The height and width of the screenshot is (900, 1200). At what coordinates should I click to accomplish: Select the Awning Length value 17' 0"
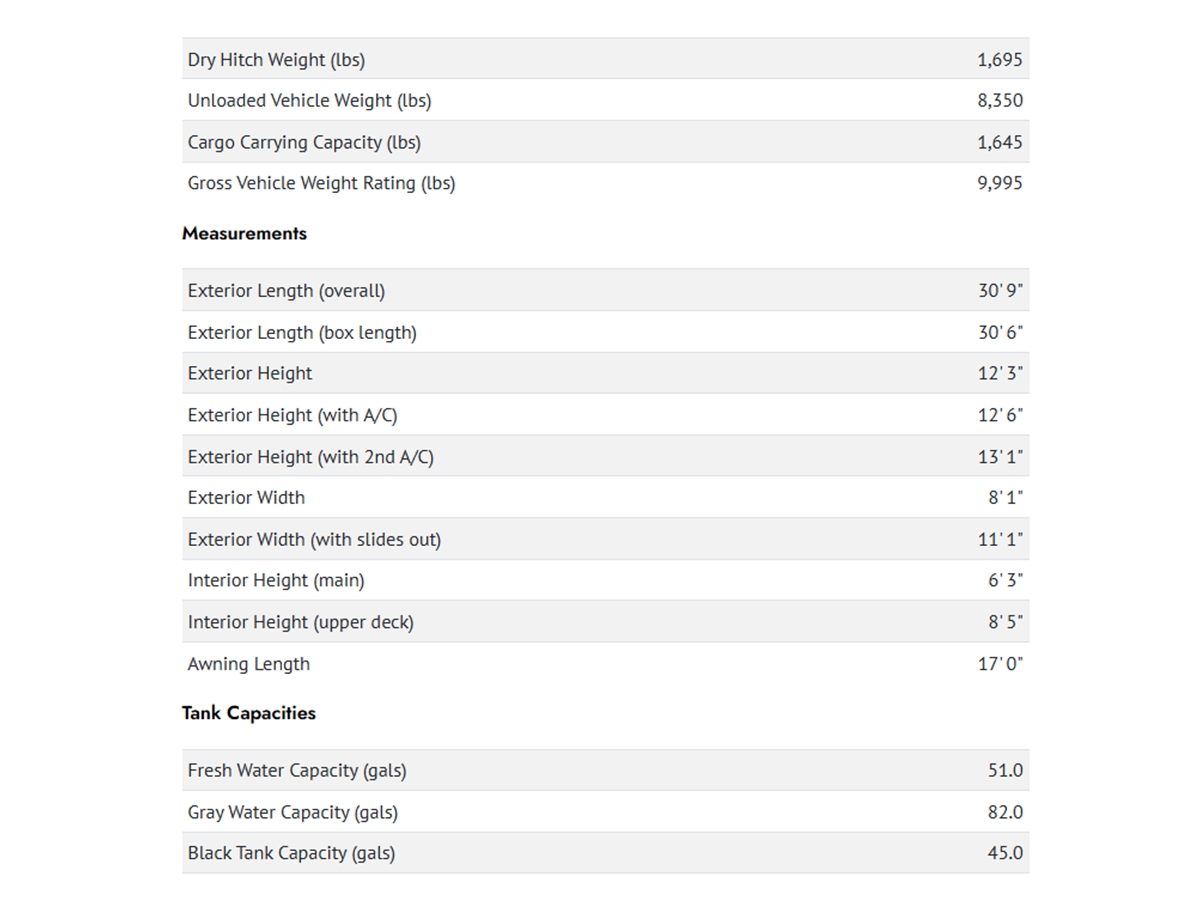(1000, 664)
